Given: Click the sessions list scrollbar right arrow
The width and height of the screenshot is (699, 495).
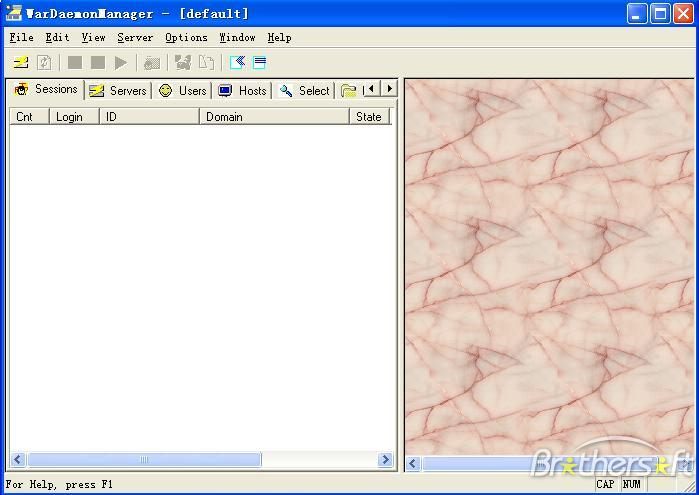Looking at the screenshot, I should click(385, 459).
